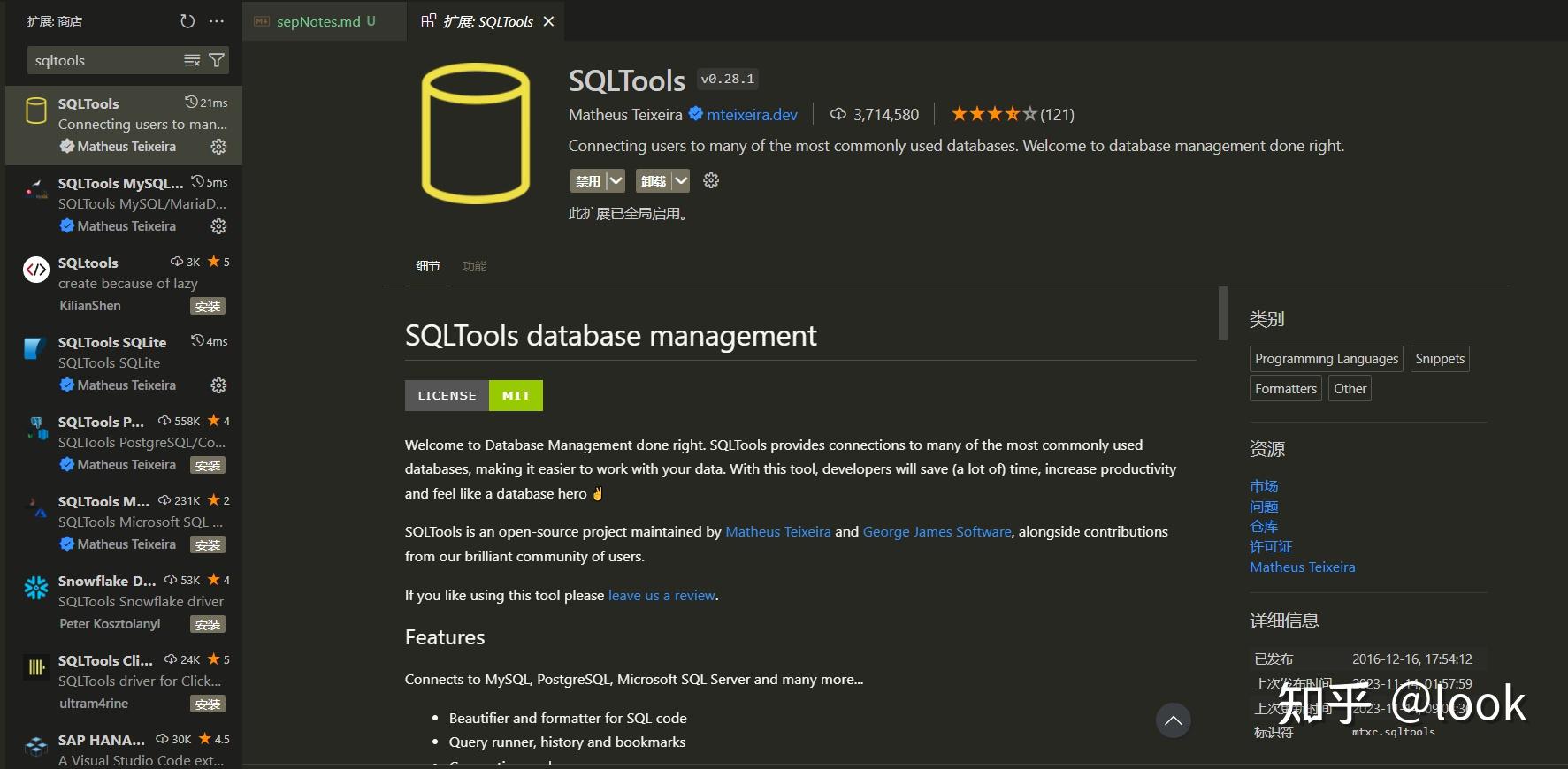Open manage gear for SQLTools MySQL extension
This screenshot has height=769, width=1568.
(x=218, y=226)
